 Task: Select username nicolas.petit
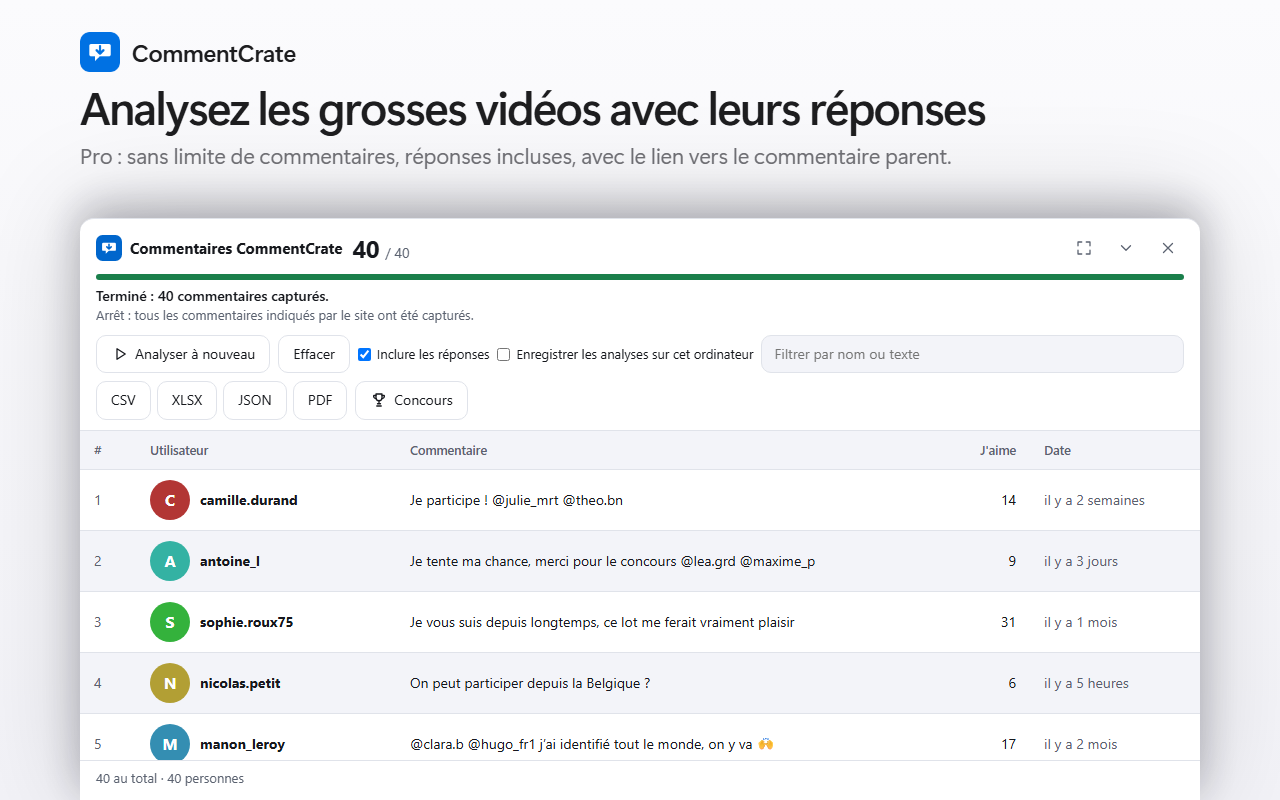pos(240,683)
